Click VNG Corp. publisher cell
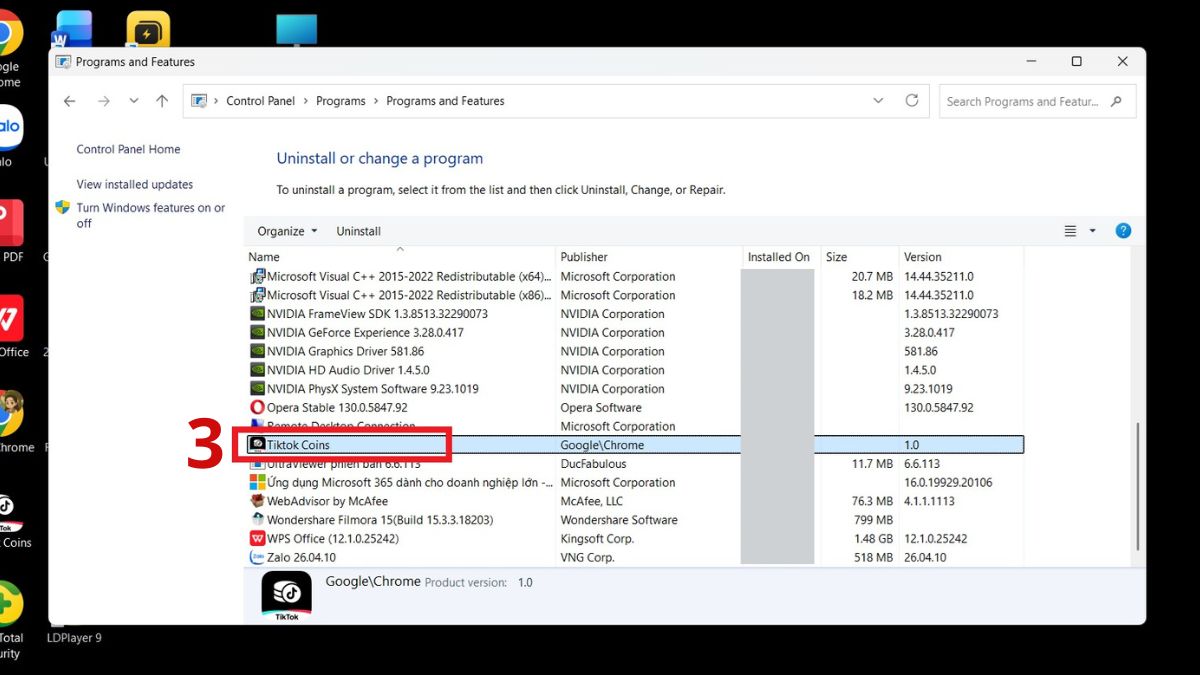This screenshot has width=1200, height=675. [587, 558]
